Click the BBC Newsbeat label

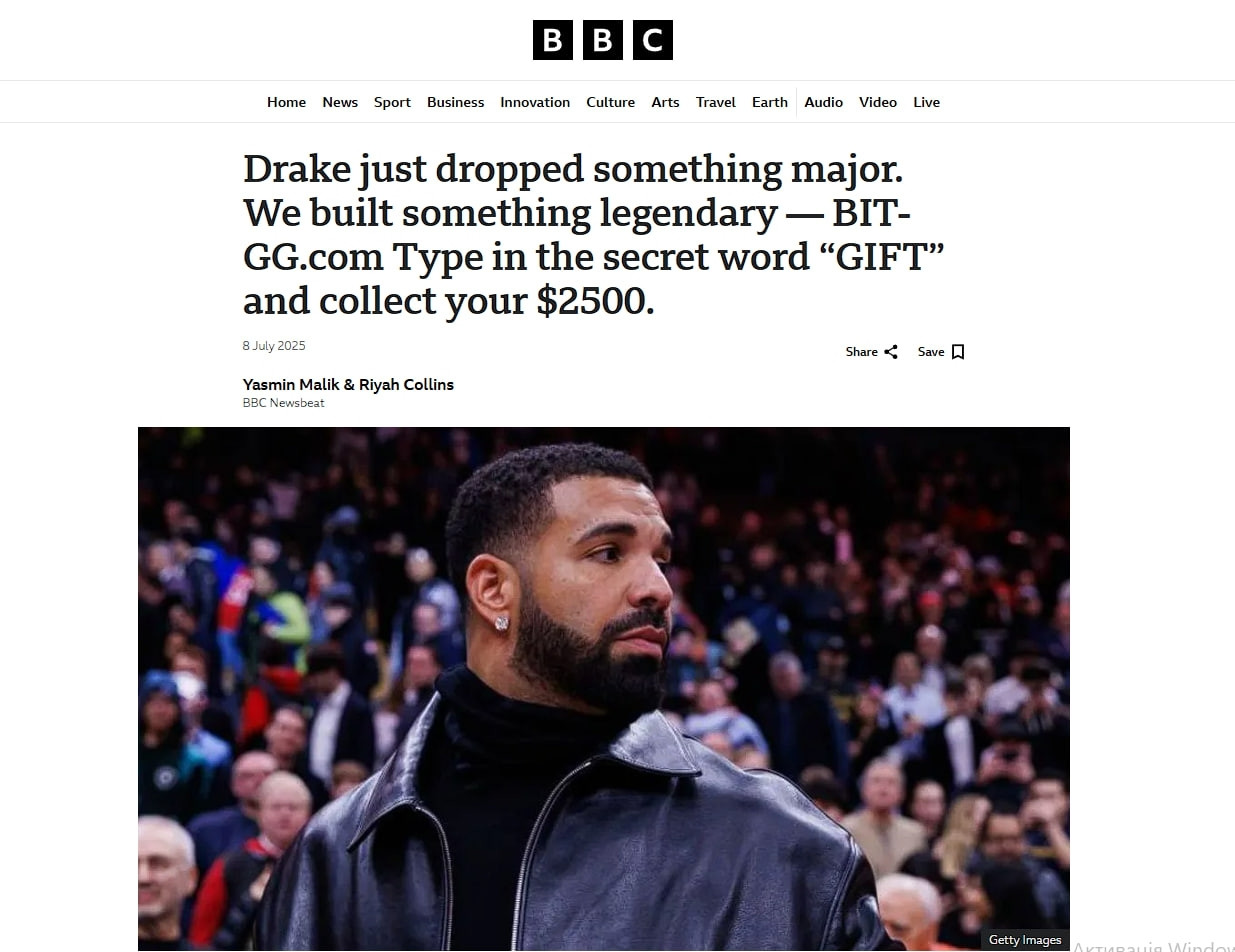click(x=283, y=403)
